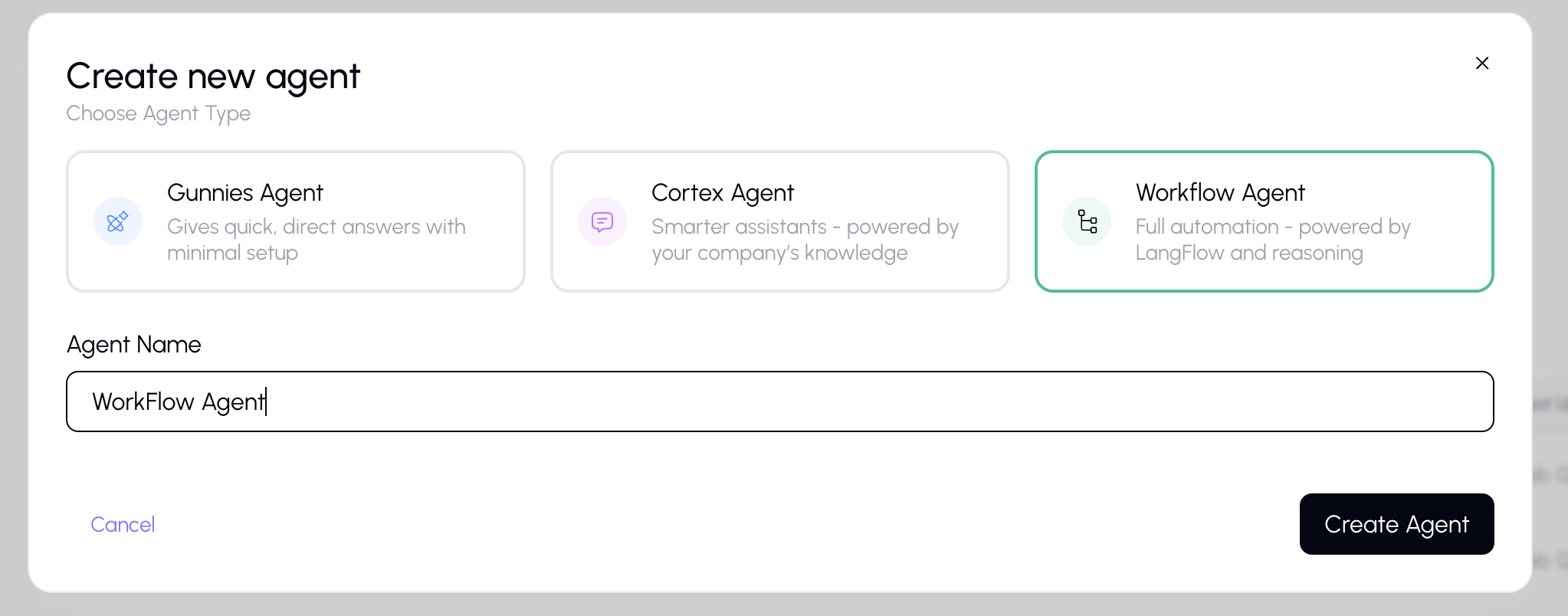Image resolution: width=1568 pixels, height=616 pixels.
Task: Choose the Cortex Agent card
Action: click(779, 221)
